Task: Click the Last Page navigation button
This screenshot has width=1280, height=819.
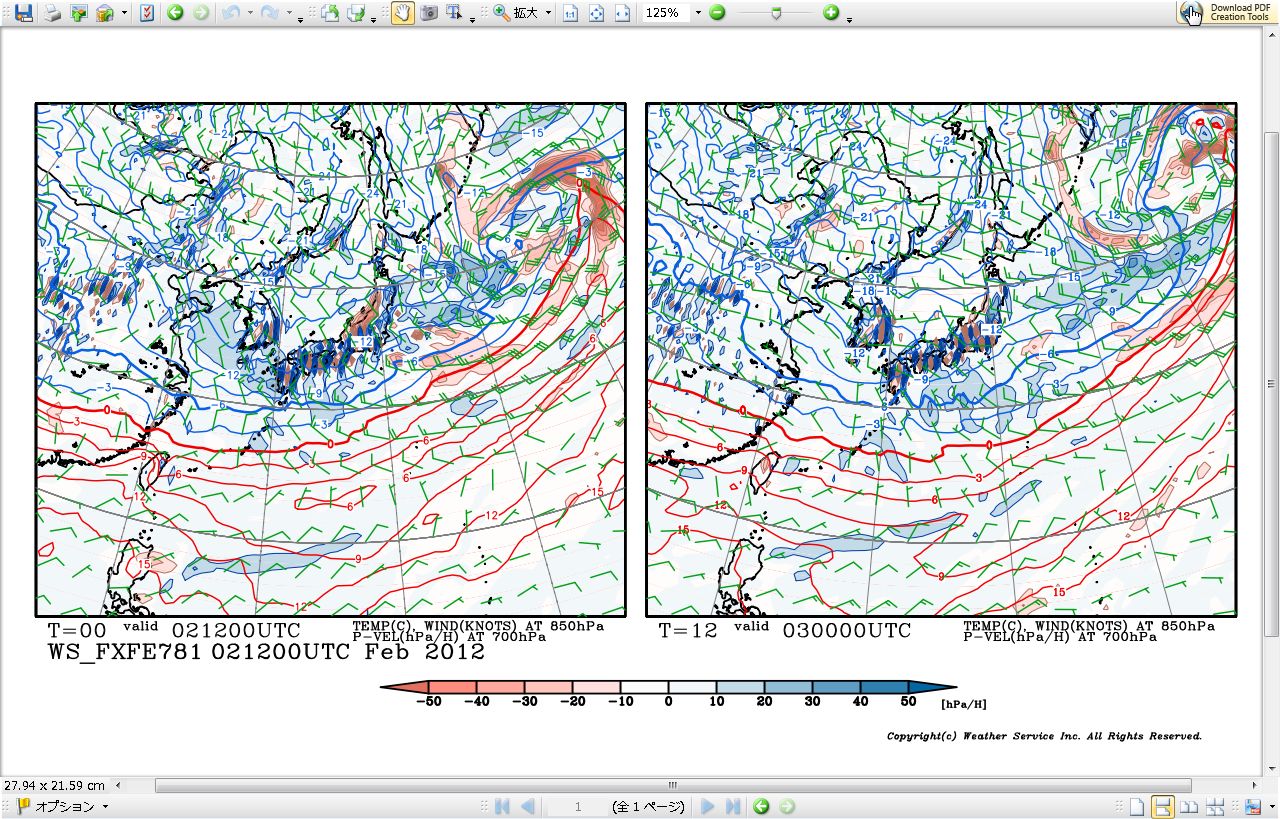Action: [x=733, y=807]
